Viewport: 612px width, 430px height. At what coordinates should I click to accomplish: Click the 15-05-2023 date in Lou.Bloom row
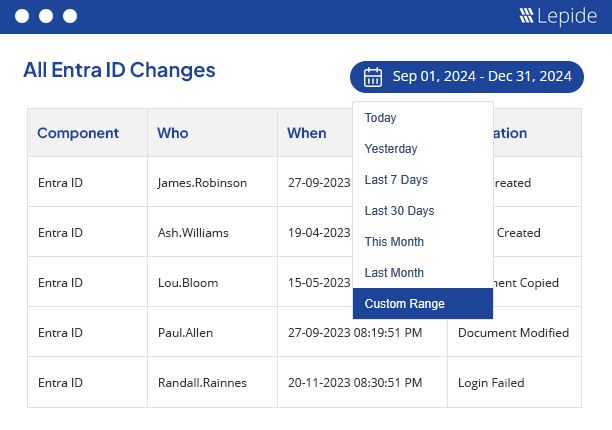319,283
